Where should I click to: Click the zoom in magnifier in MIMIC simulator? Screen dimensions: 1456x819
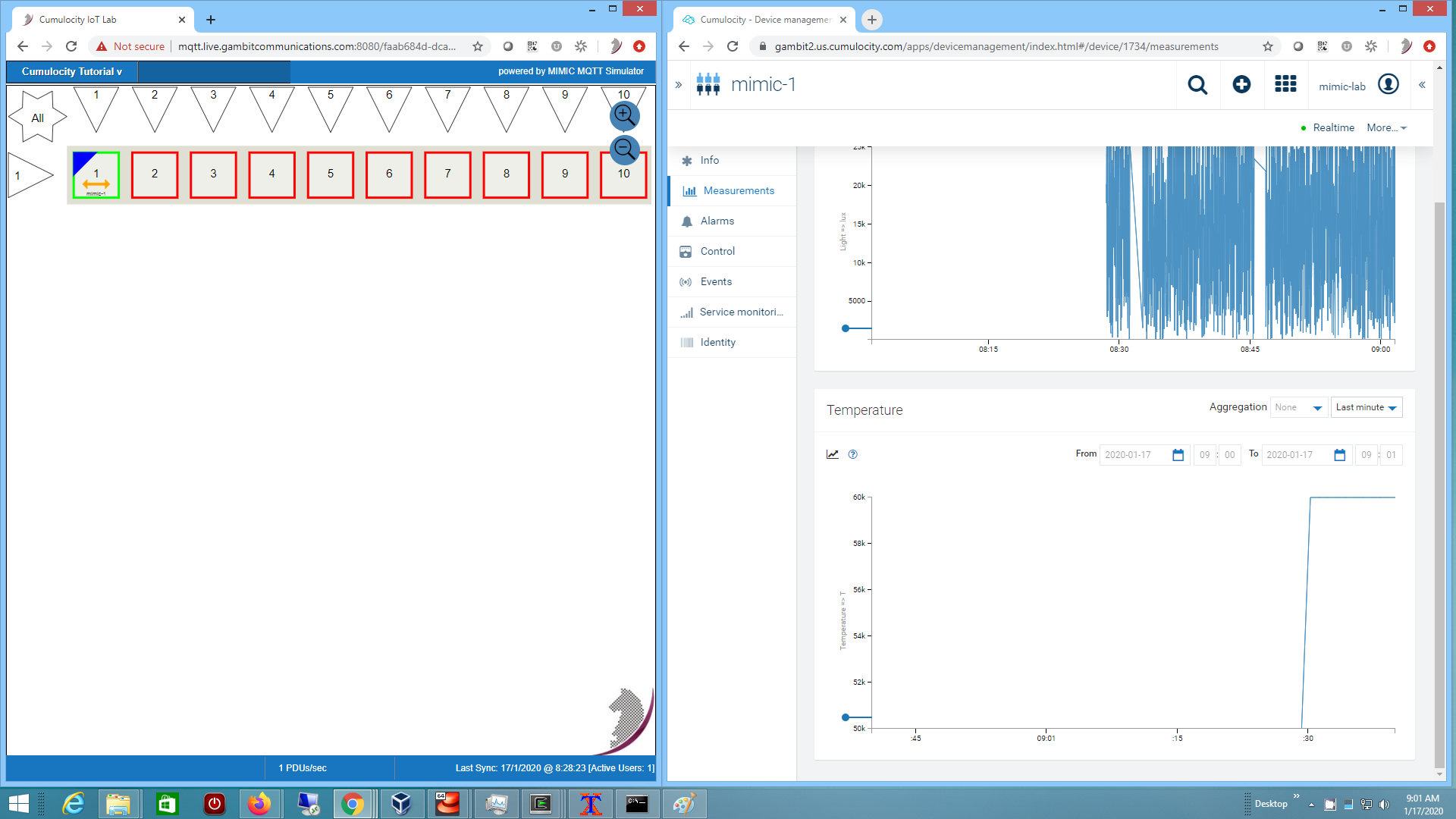click(625, 116)
